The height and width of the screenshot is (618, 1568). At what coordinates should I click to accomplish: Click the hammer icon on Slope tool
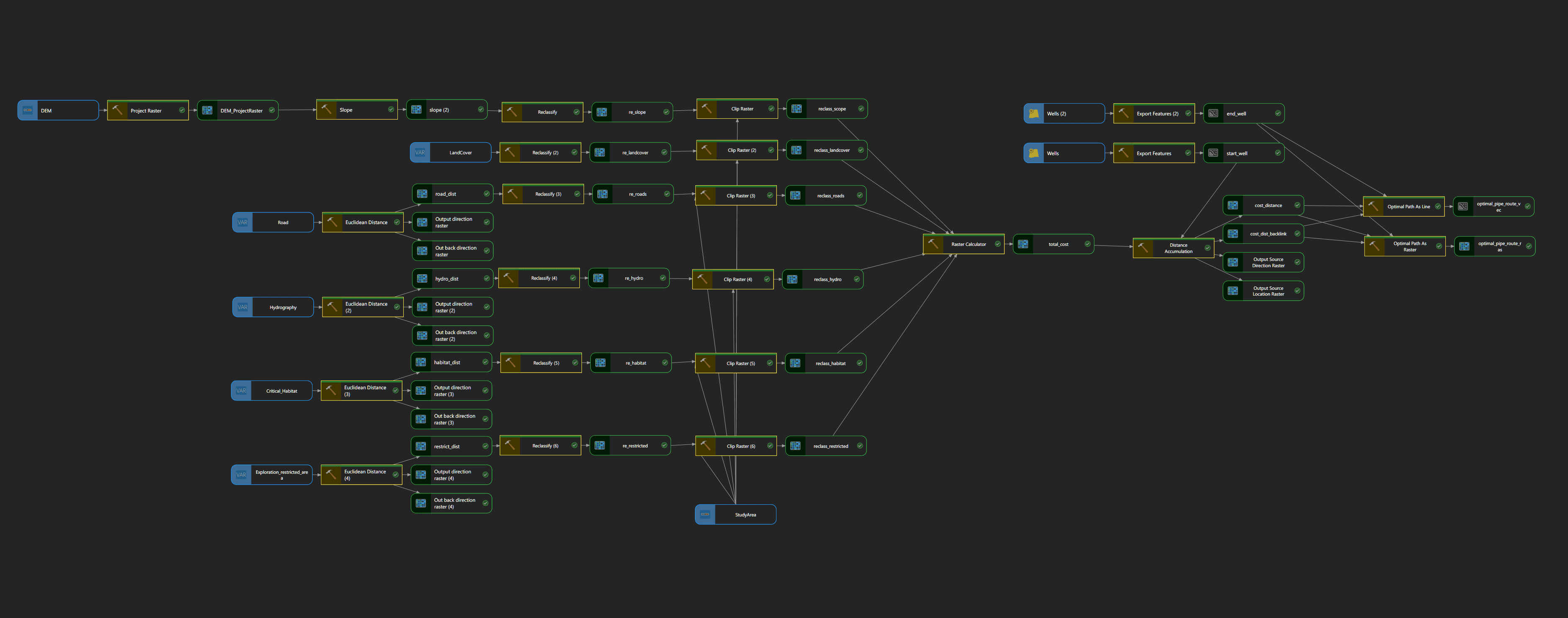click(x=326, y=110)
